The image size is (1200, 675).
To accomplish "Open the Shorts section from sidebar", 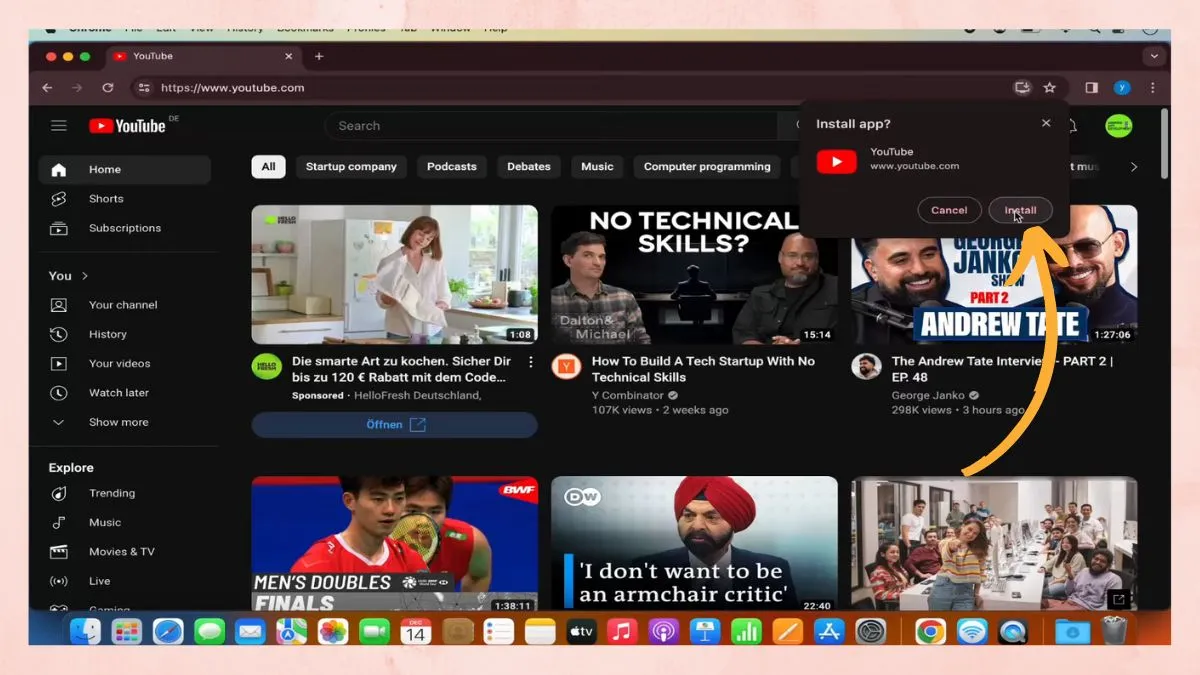I will pyautogui.click(x=105, y=198).
